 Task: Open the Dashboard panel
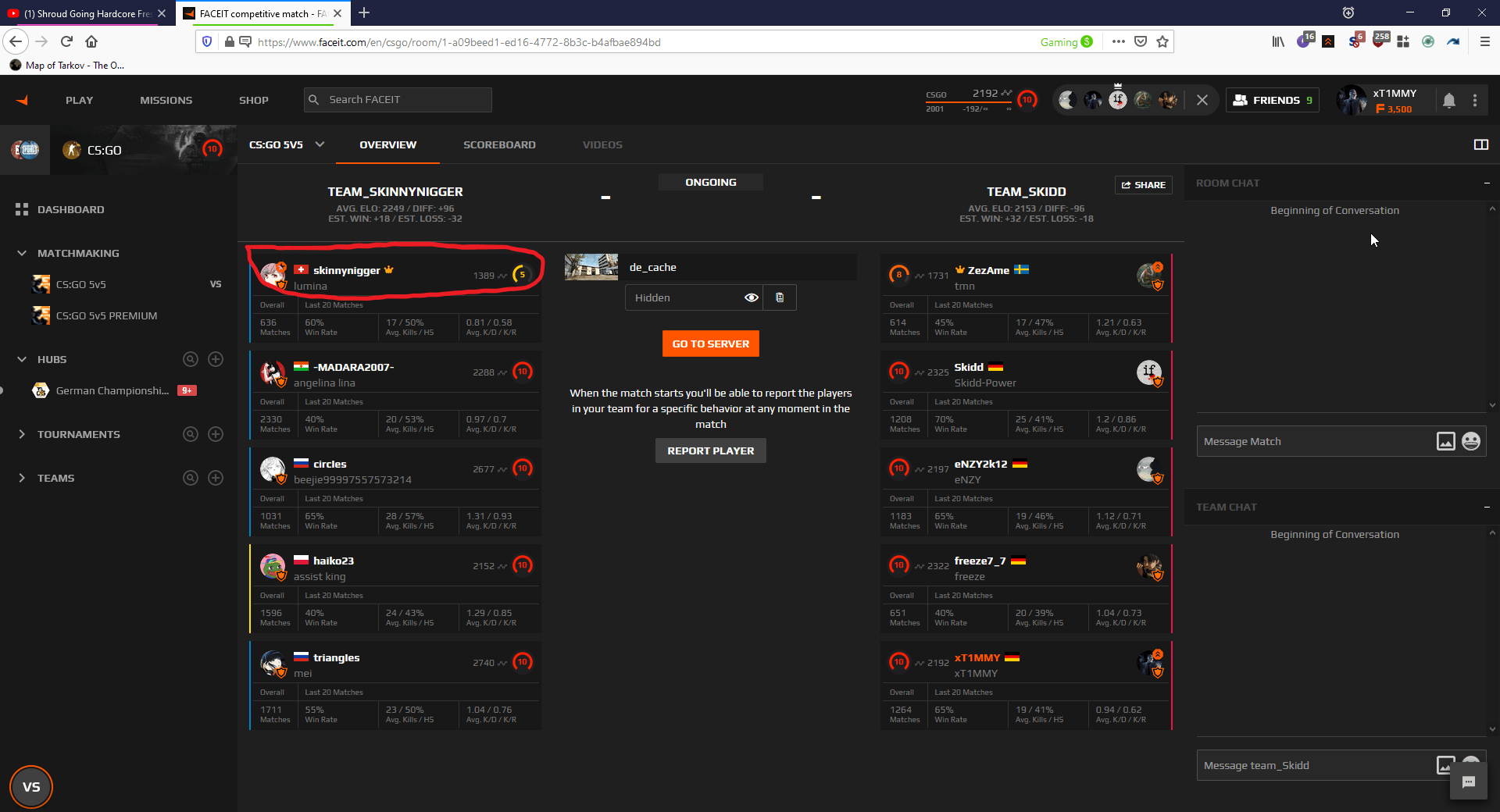coord(70,209)
